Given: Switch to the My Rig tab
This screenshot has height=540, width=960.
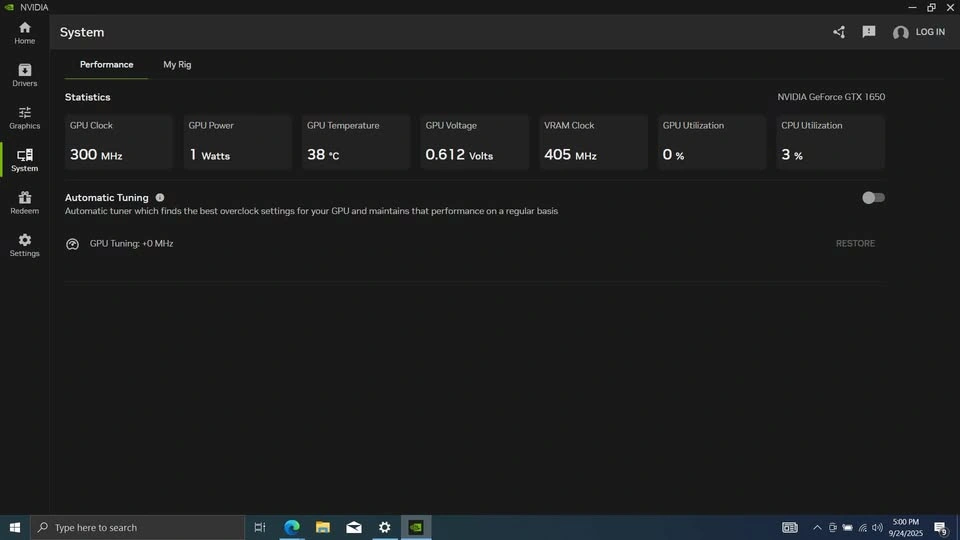Looking at the screenshot, I should point(177,65).
